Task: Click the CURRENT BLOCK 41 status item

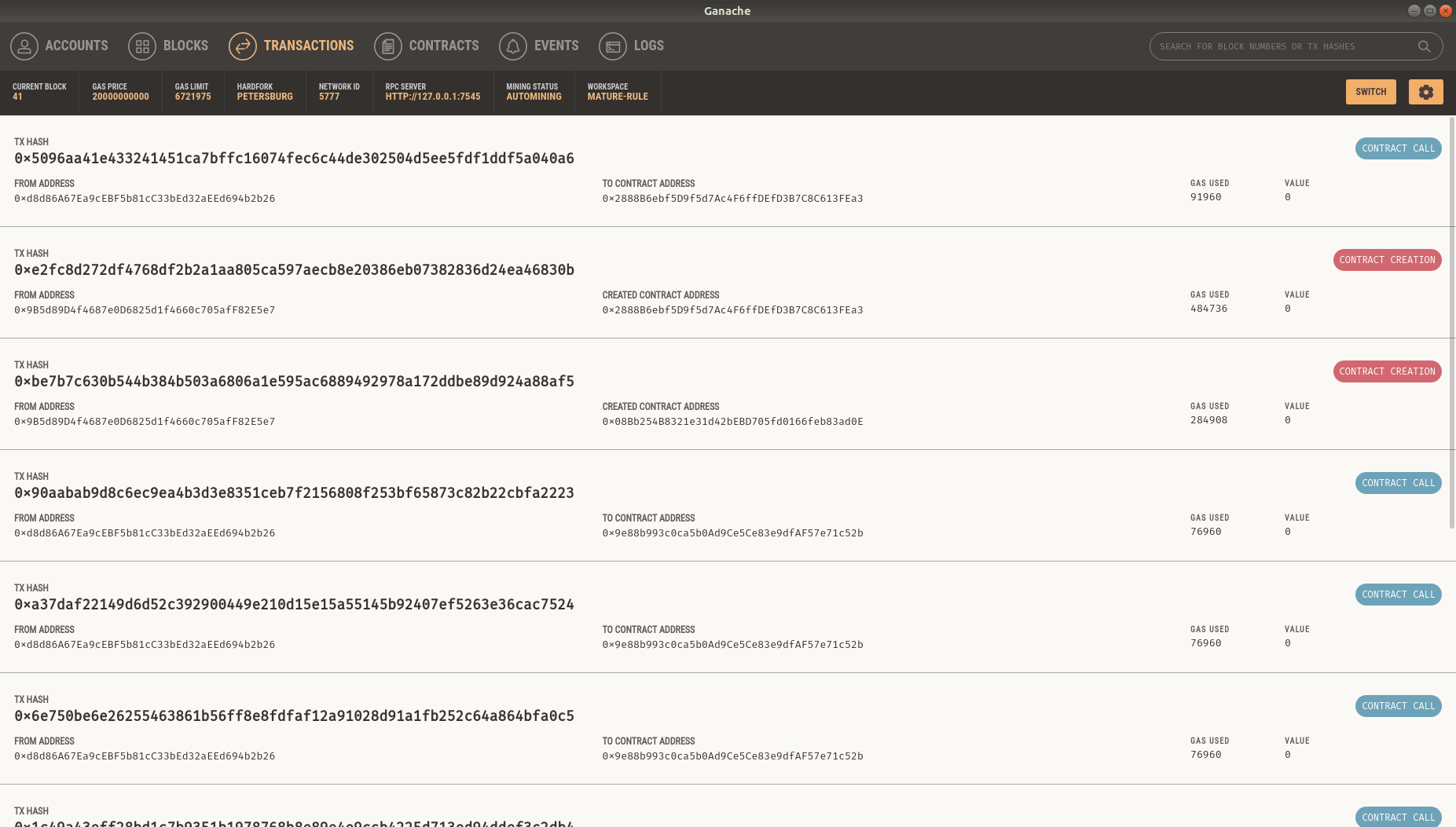Action: point(39,92)
